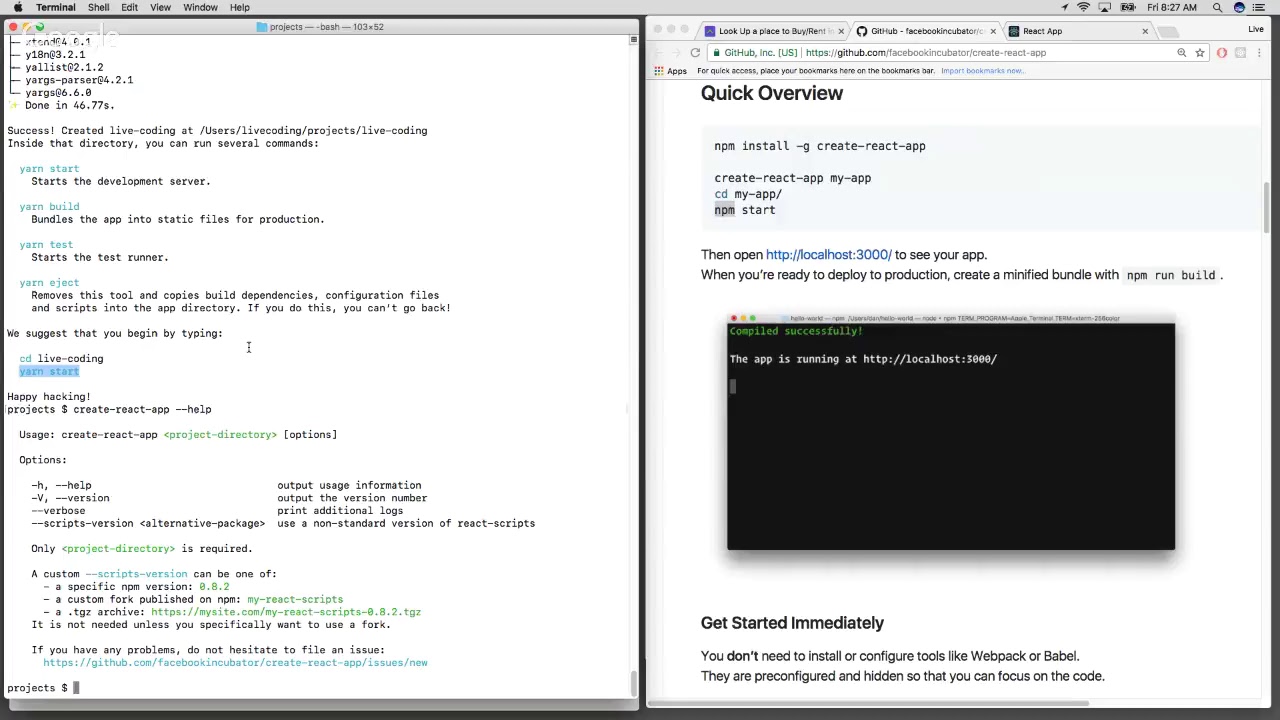Click the 'npm start' code line
Image resolution: width=1280 pixels, height=720 pixels.
tap(745, 210)
